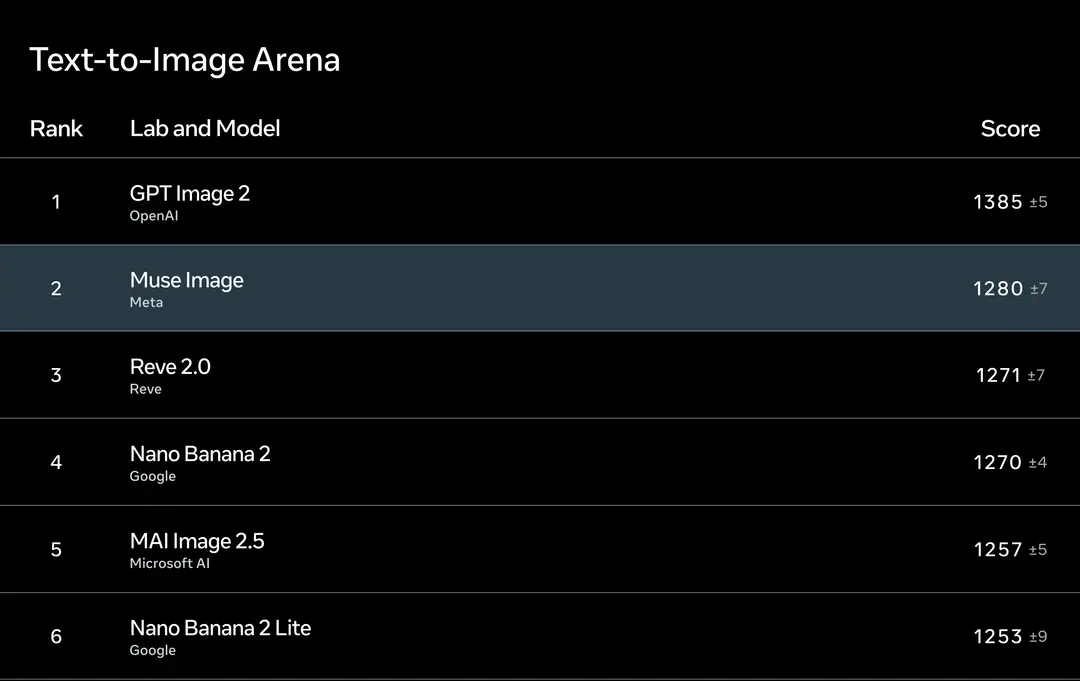The width and height of the screenshot is (1080, 681).
Task: Click the 1385 score value
Action: point(997,202)
